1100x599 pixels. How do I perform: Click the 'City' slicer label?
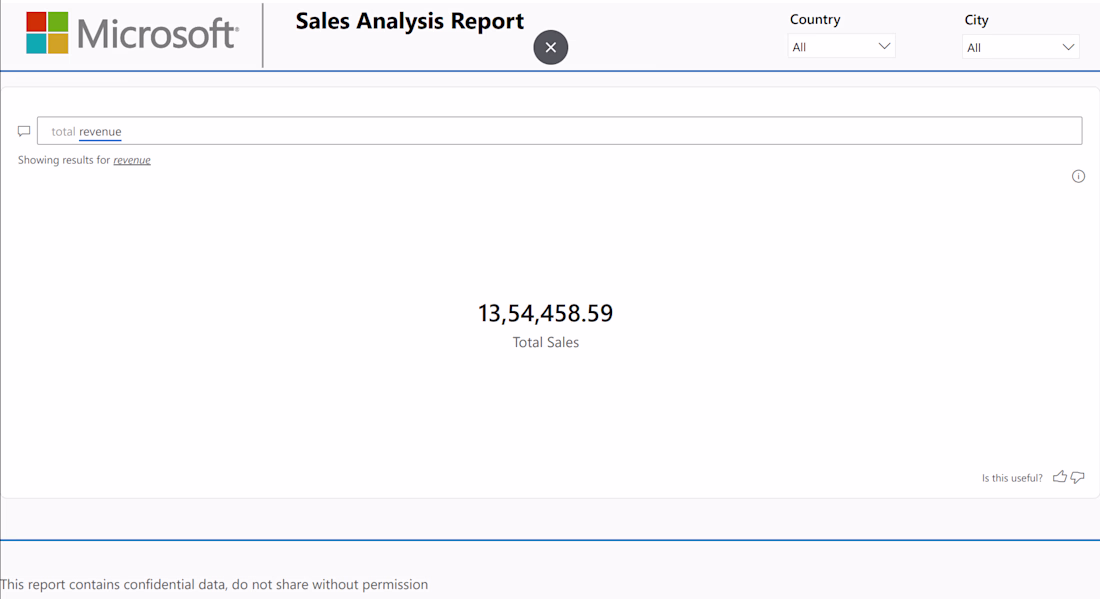click(976, 20)
